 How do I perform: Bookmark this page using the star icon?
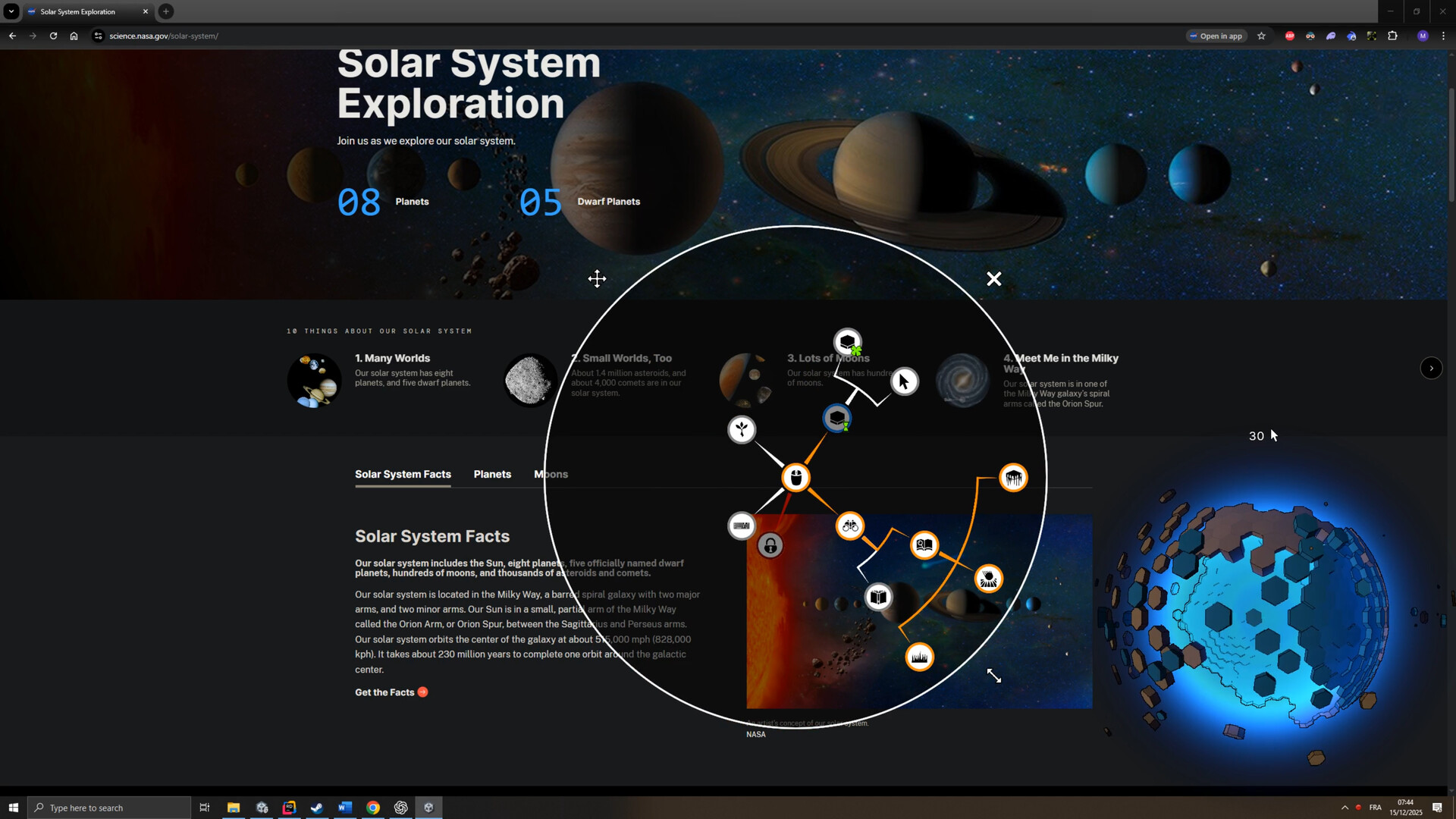click(1261, 36)
